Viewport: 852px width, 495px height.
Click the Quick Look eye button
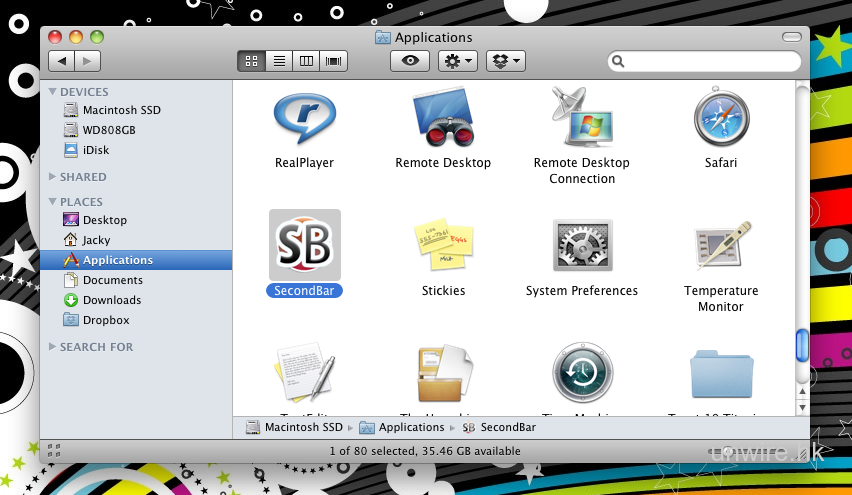click(409, 61)
